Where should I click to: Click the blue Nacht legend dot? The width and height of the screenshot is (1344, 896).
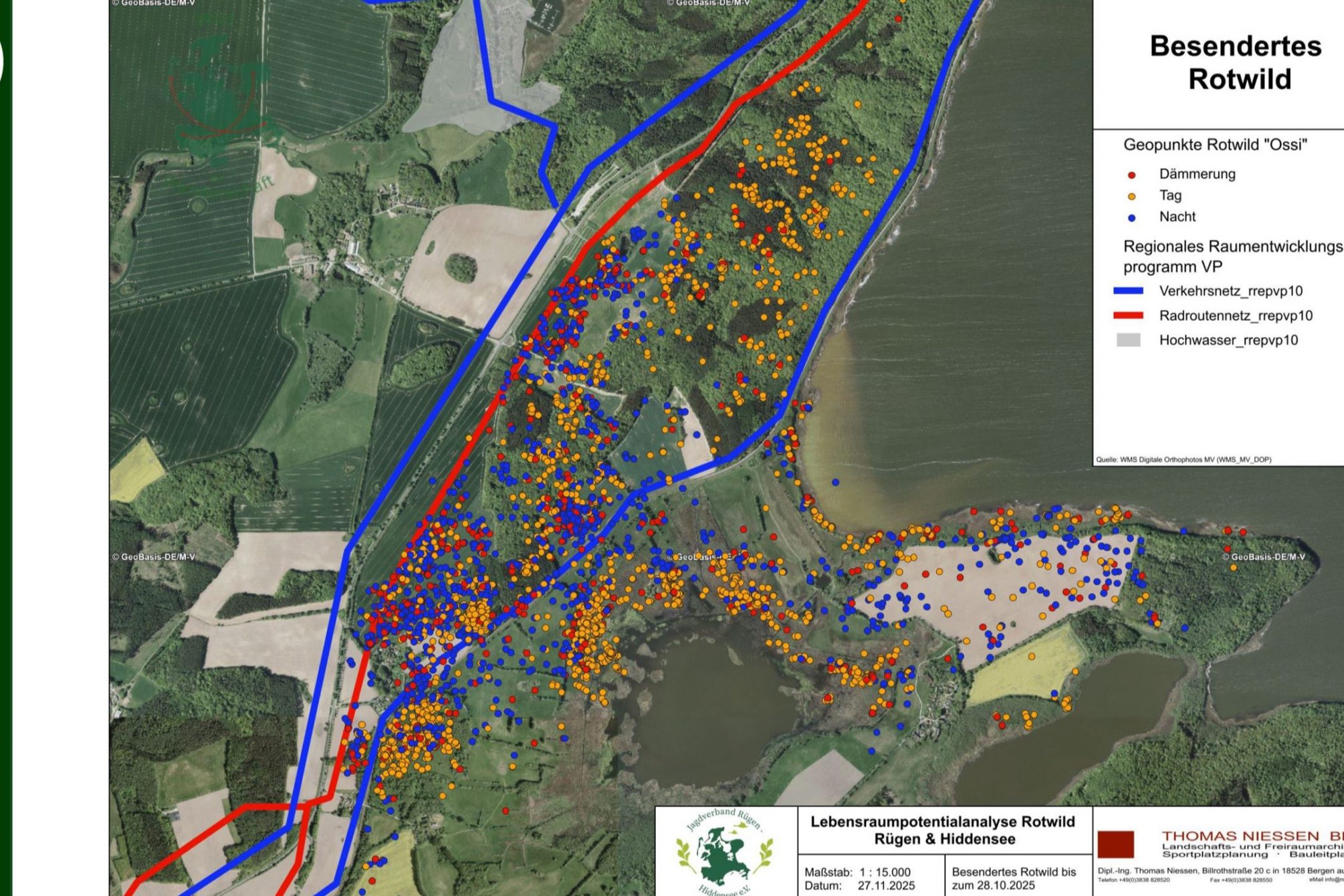click(x=1131, y=218)
